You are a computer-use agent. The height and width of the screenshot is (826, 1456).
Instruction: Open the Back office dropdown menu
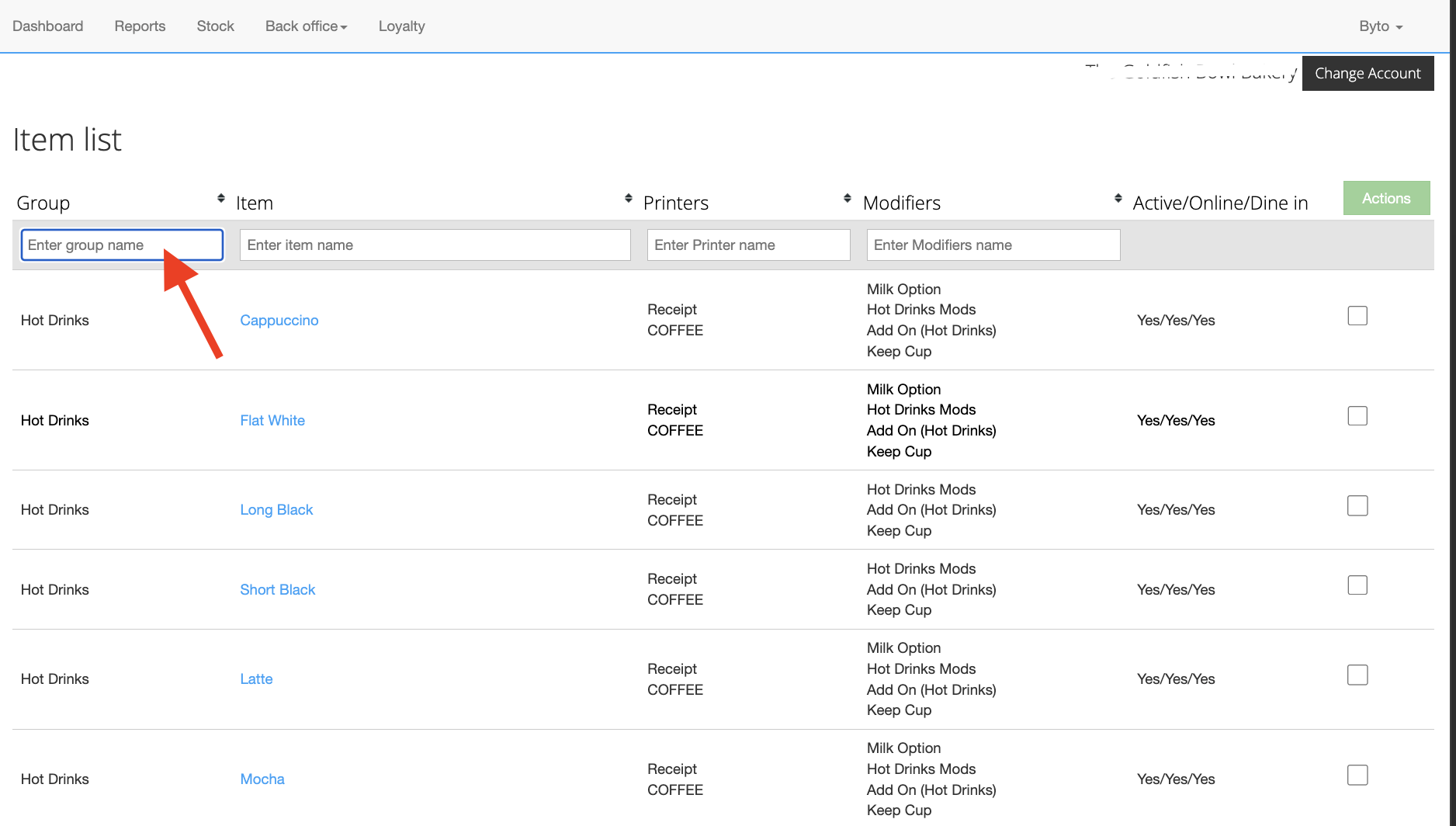click(306, 26)
